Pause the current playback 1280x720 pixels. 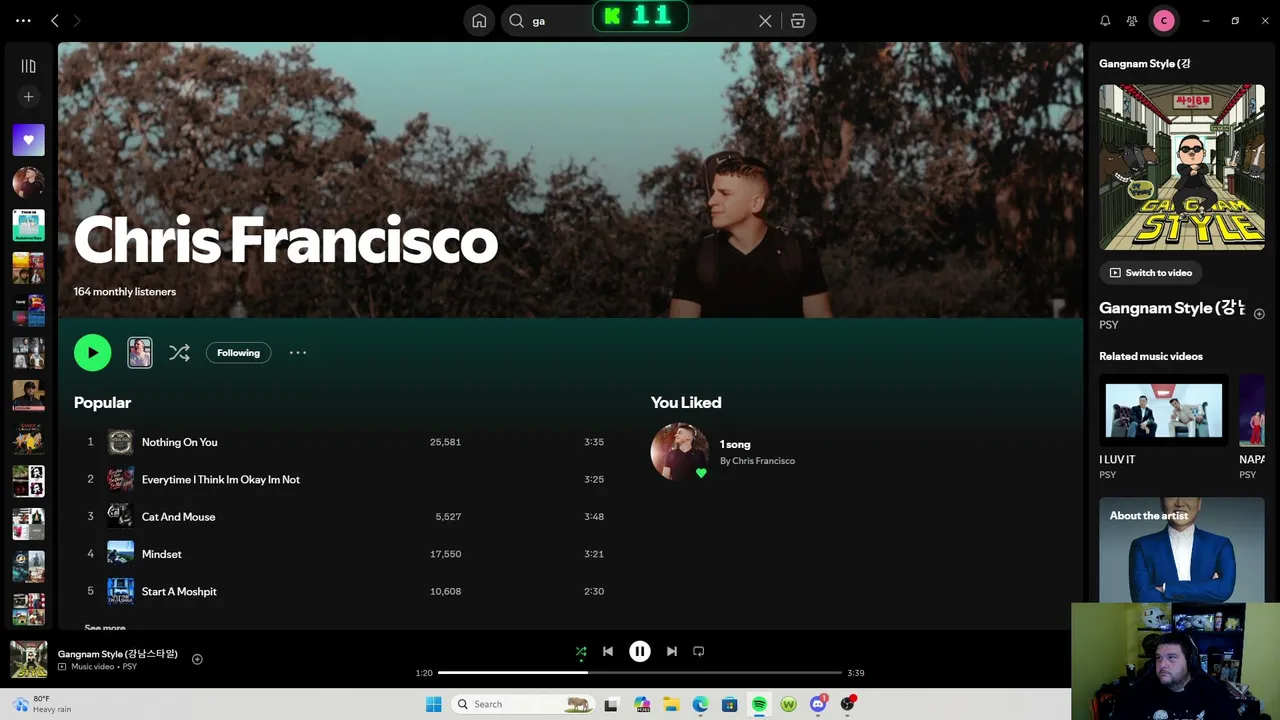point(640,652)
